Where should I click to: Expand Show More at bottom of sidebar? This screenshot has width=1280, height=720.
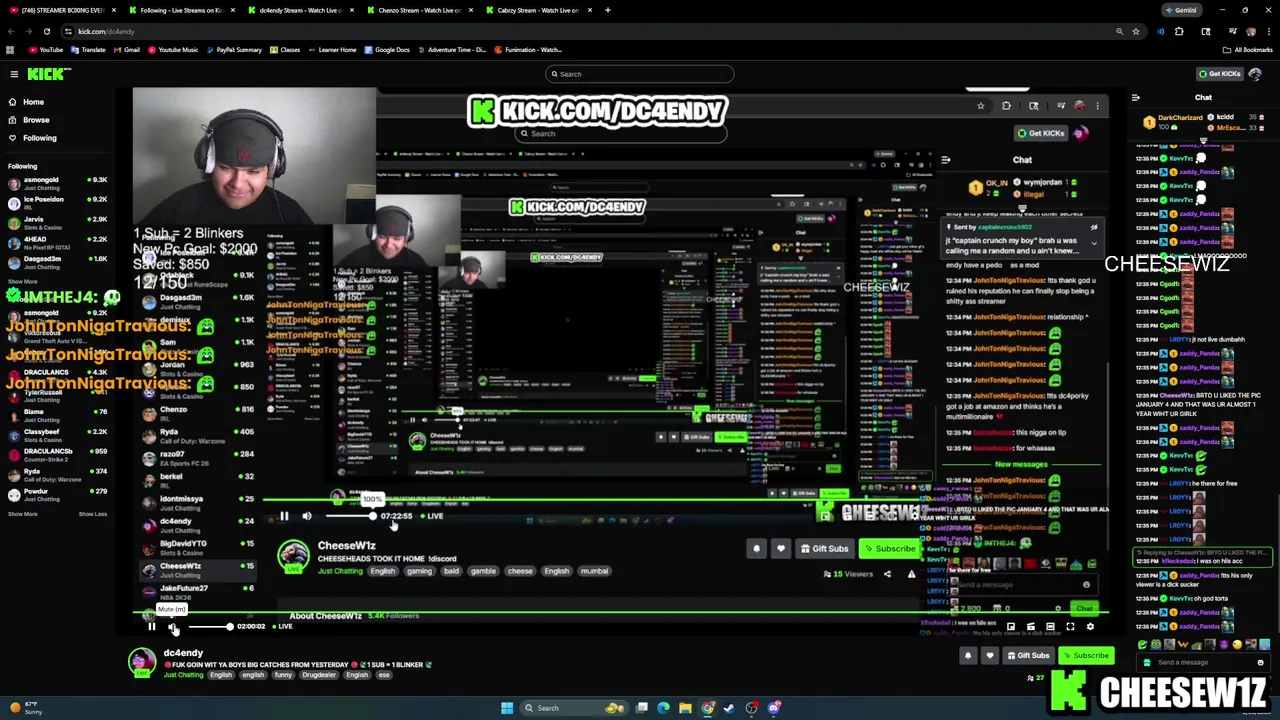coord(22,514)
